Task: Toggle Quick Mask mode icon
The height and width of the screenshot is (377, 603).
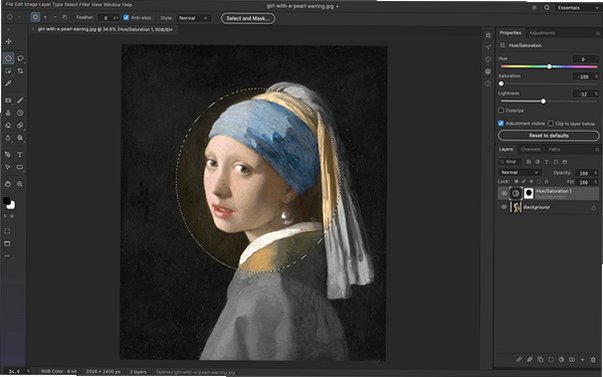Action: [x=8, y=231]
